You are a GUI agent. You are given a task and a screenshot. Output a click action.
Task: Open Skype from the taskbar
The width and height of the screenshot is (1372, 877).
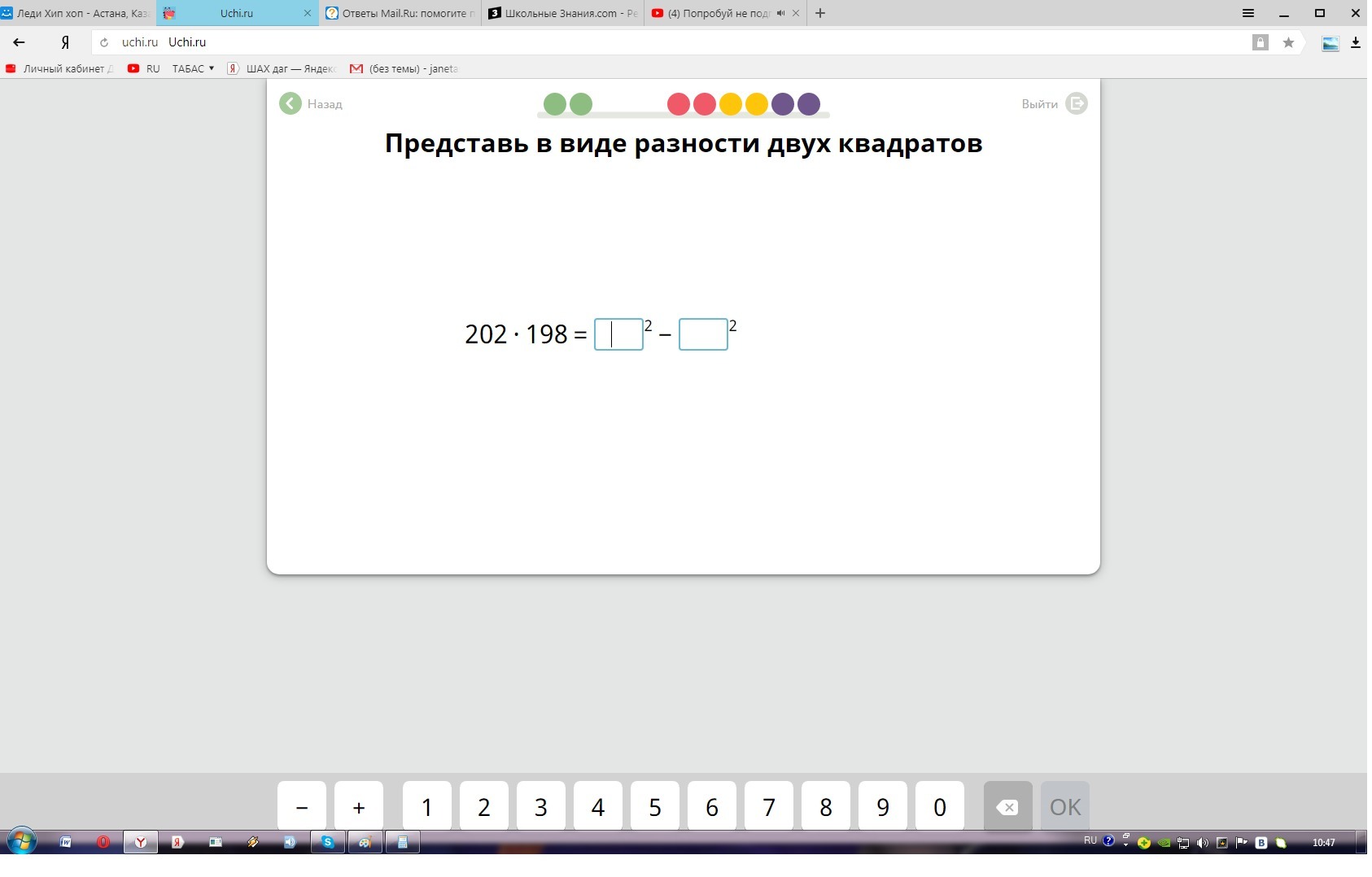330,842
